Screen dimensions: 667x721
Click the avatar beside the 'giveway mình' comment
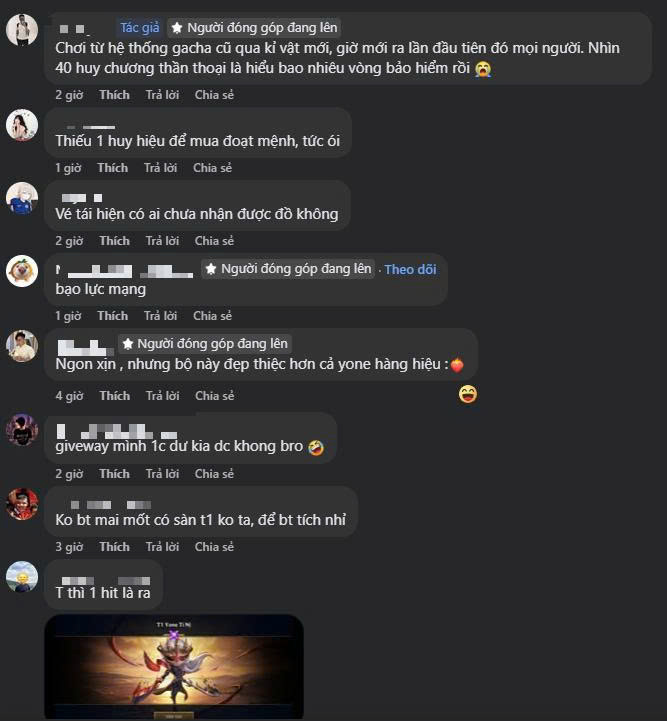[x=22, y=430]
